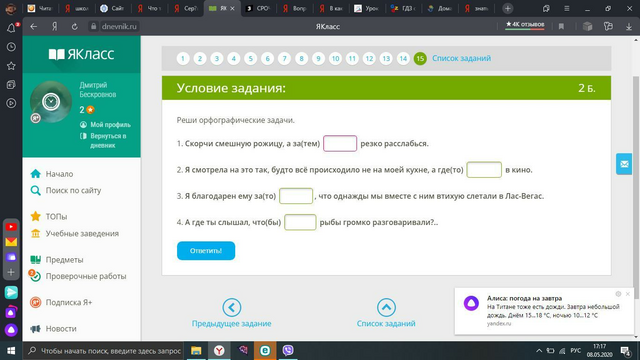Go to task number 14

pyautogui.click(x=403, y=59)
